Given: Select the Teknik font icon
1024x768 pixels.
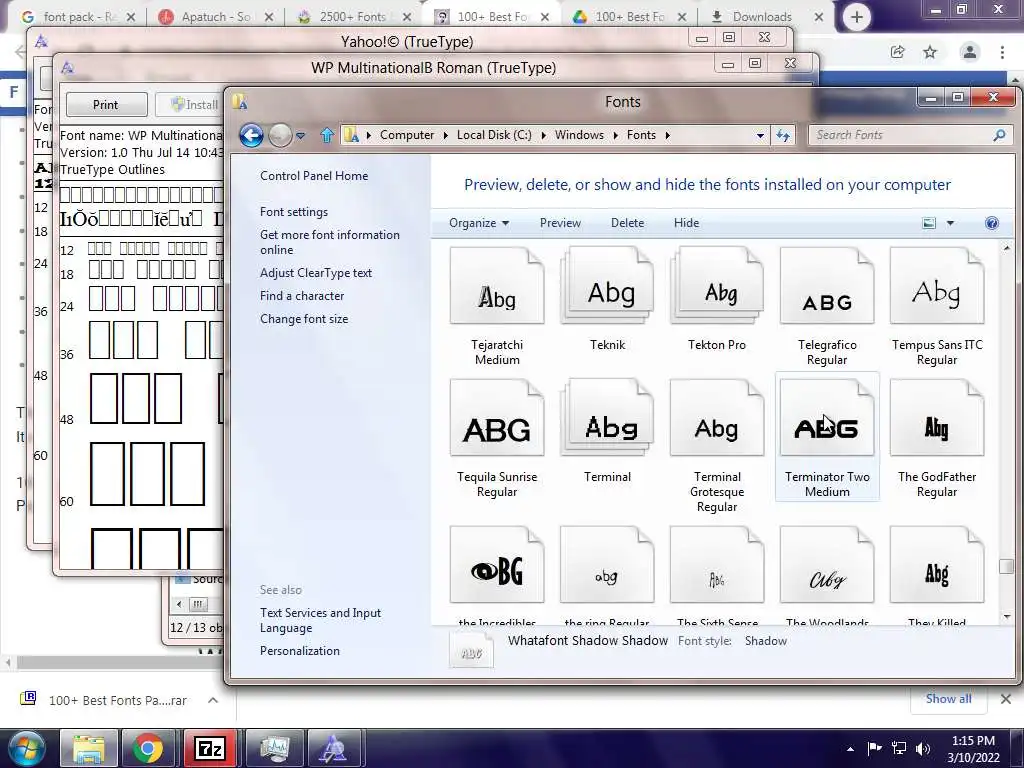Looking at the screenshot, I should pyautogui.click(x=607, y=286).
